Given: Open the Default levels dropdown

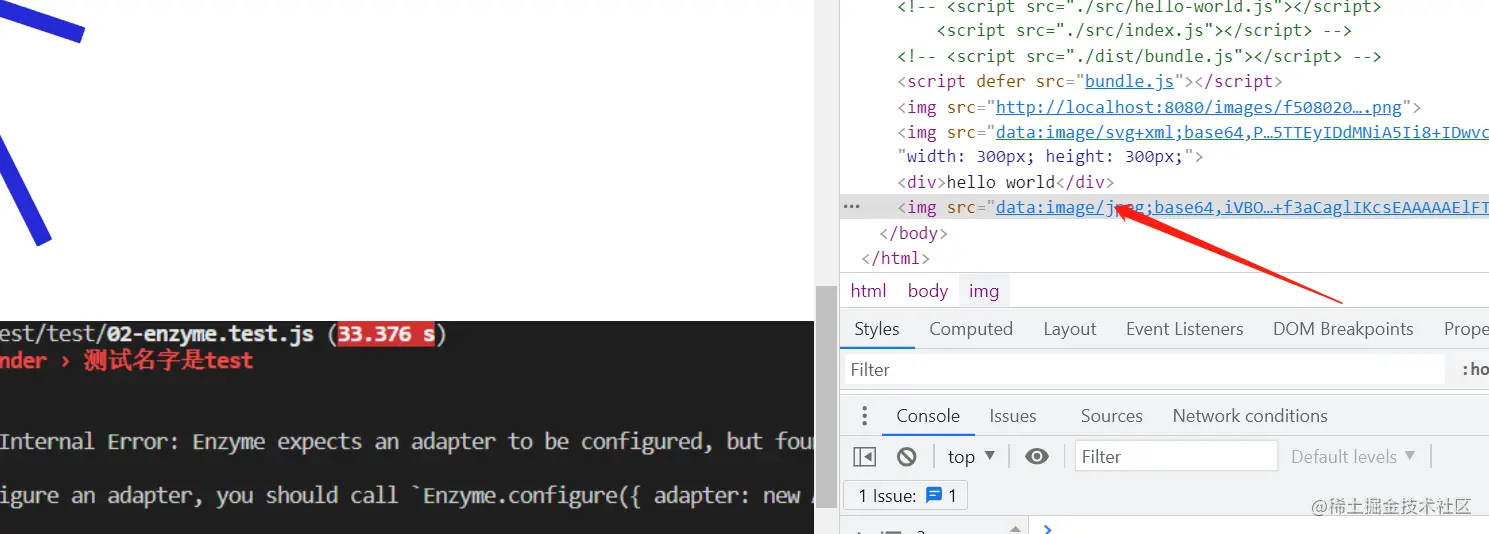Looking at the screenshot, I should point(1353,457).
